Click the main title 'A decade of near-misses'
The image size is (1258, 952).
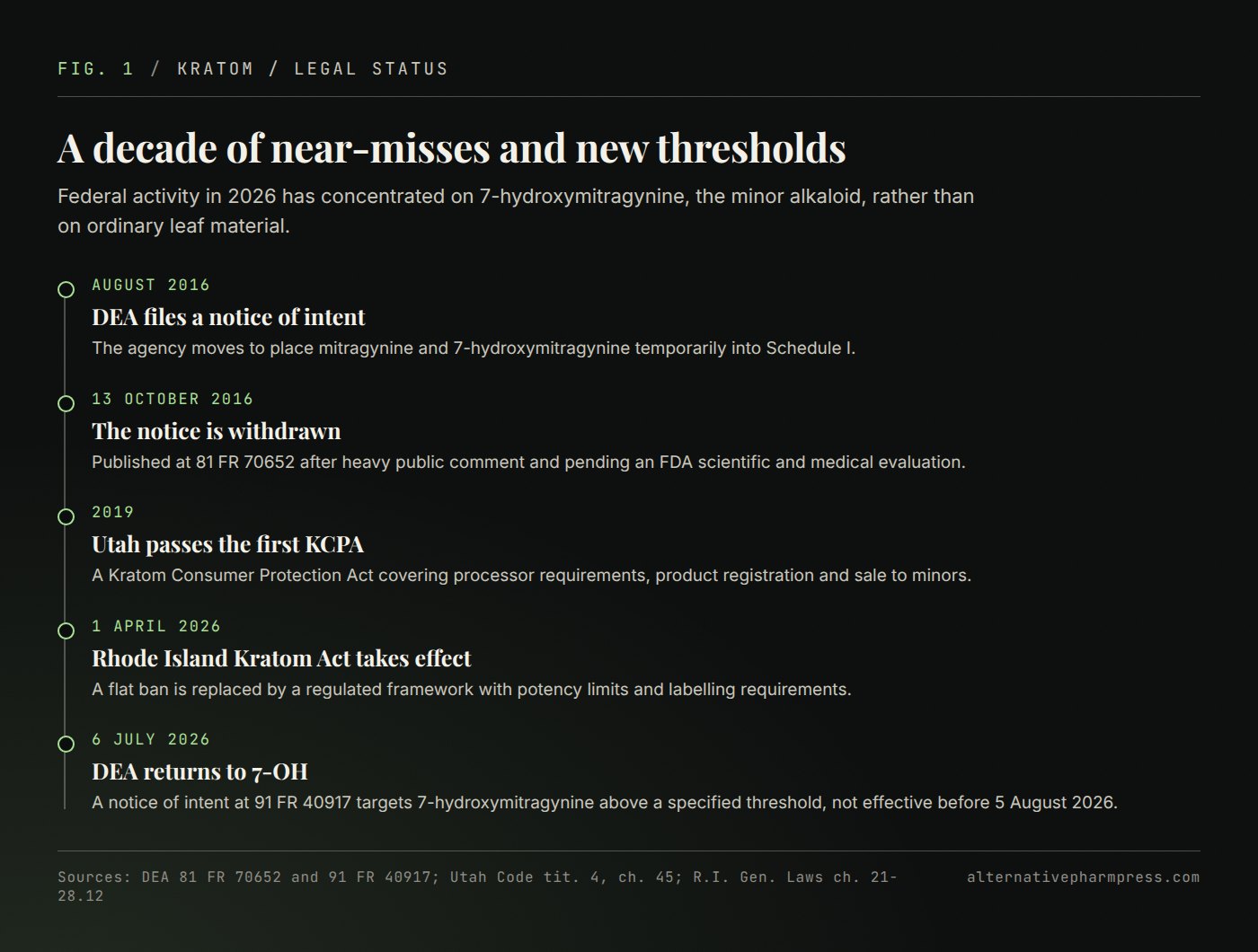(x=452, y=148)
